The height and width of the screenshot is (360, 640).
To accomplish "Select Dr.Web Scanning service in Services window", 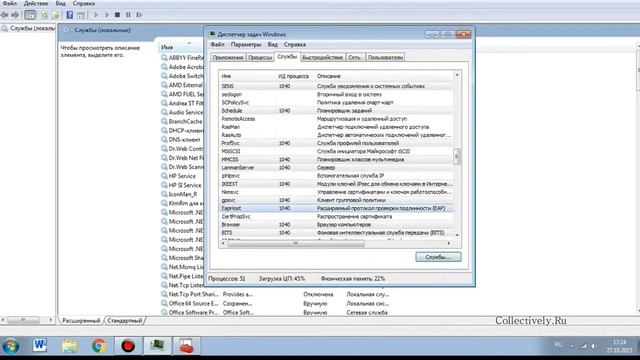I will [x=182, y=167].
